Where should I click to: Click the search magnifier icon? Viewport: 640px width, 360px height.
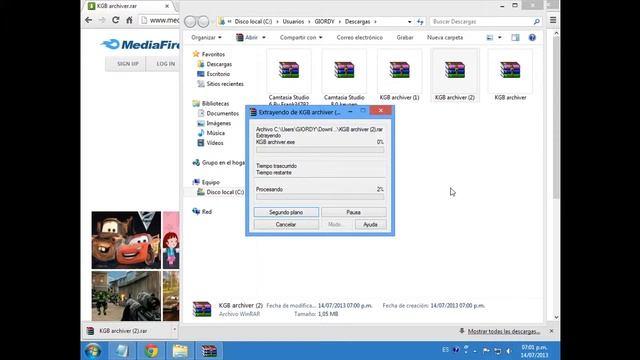coord(537,22)
